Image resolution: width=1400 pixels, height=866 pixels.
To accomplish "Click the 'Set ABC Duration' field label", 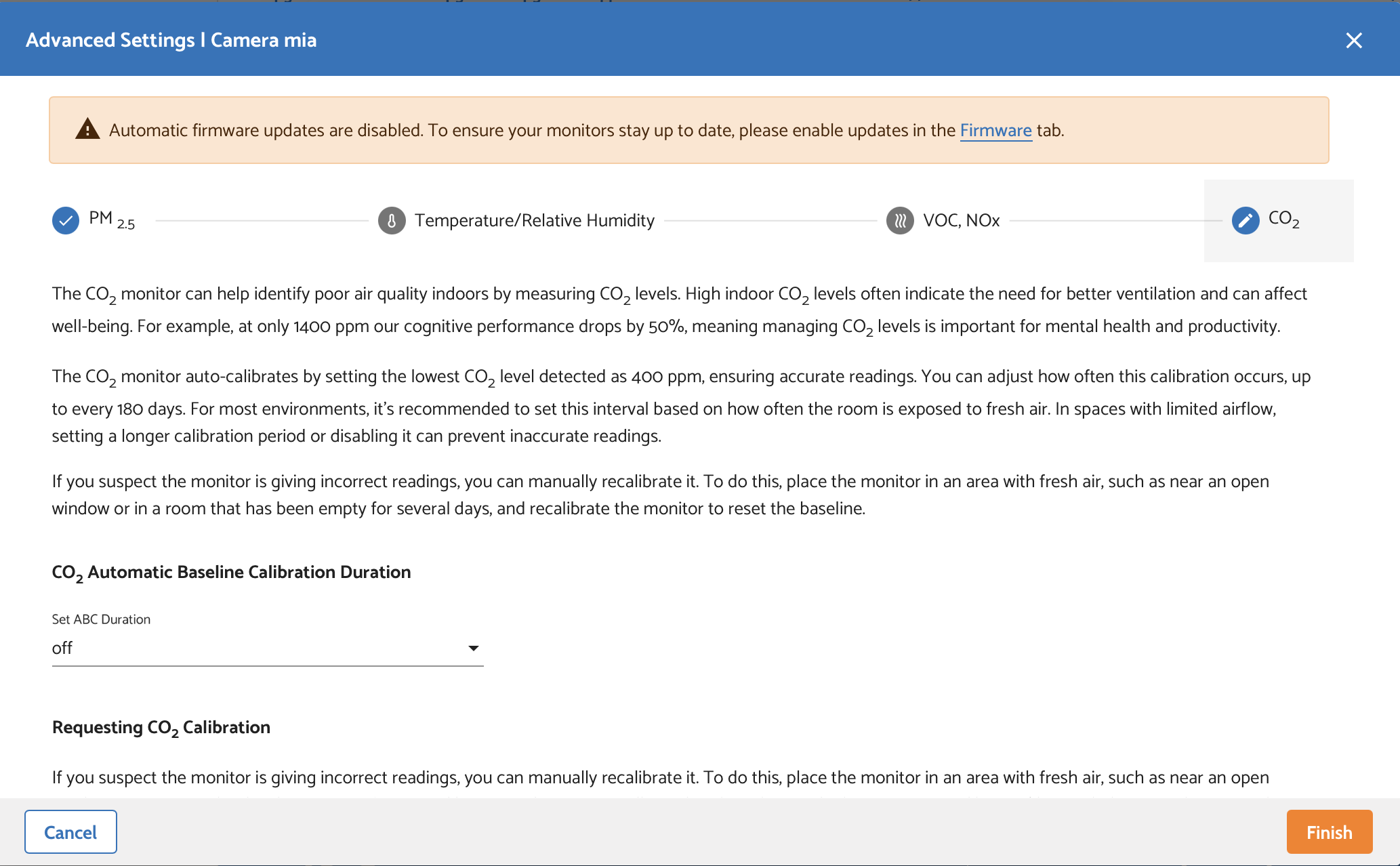I will click(101, 619).
